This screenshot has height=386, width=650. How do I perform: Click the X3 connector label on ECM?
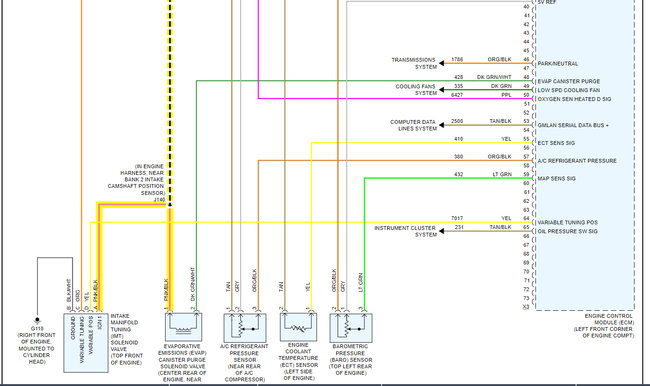(526, 307)
